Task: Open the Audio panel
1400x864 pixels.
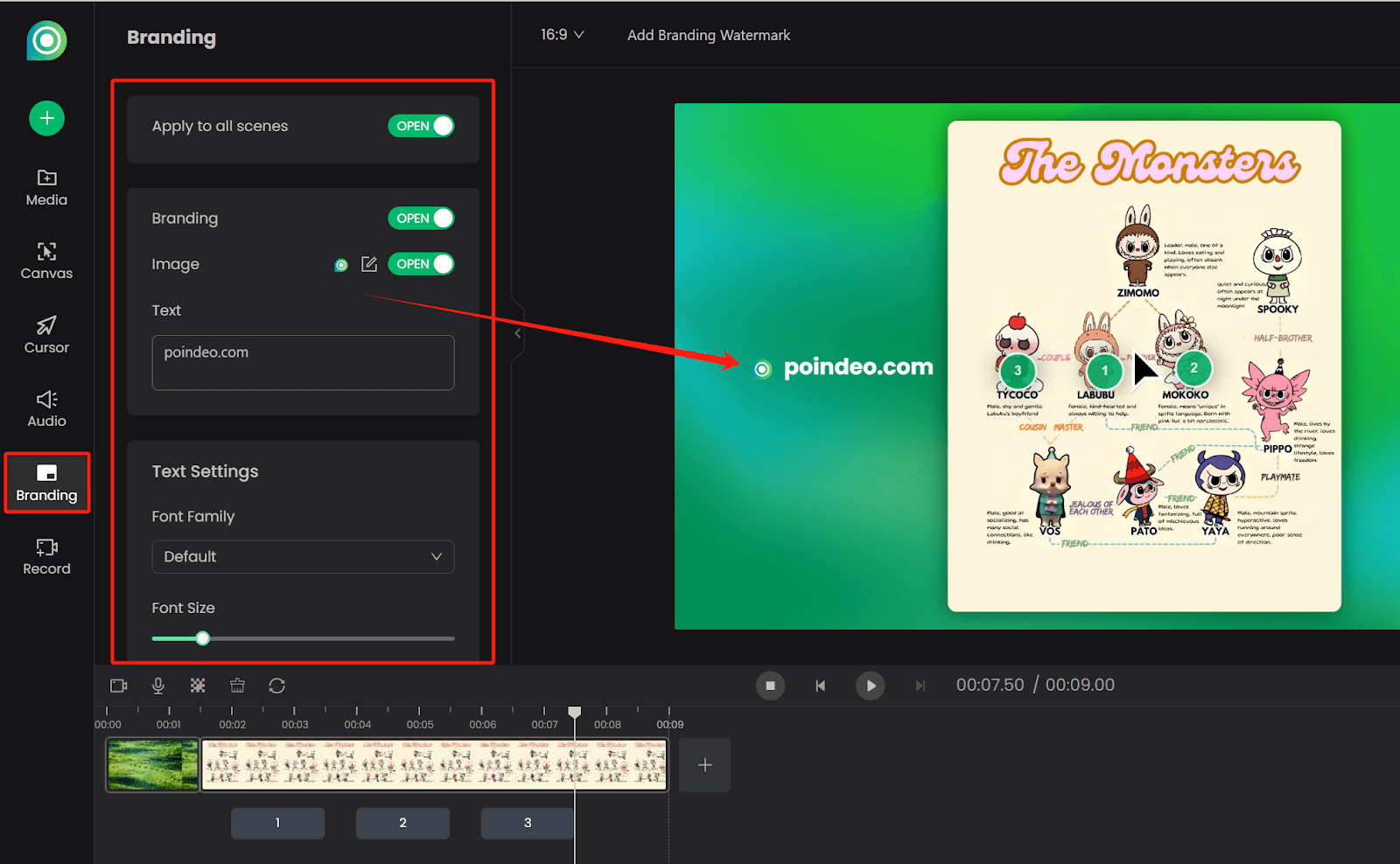Action: pyautogui.click(x=46, y=408)
